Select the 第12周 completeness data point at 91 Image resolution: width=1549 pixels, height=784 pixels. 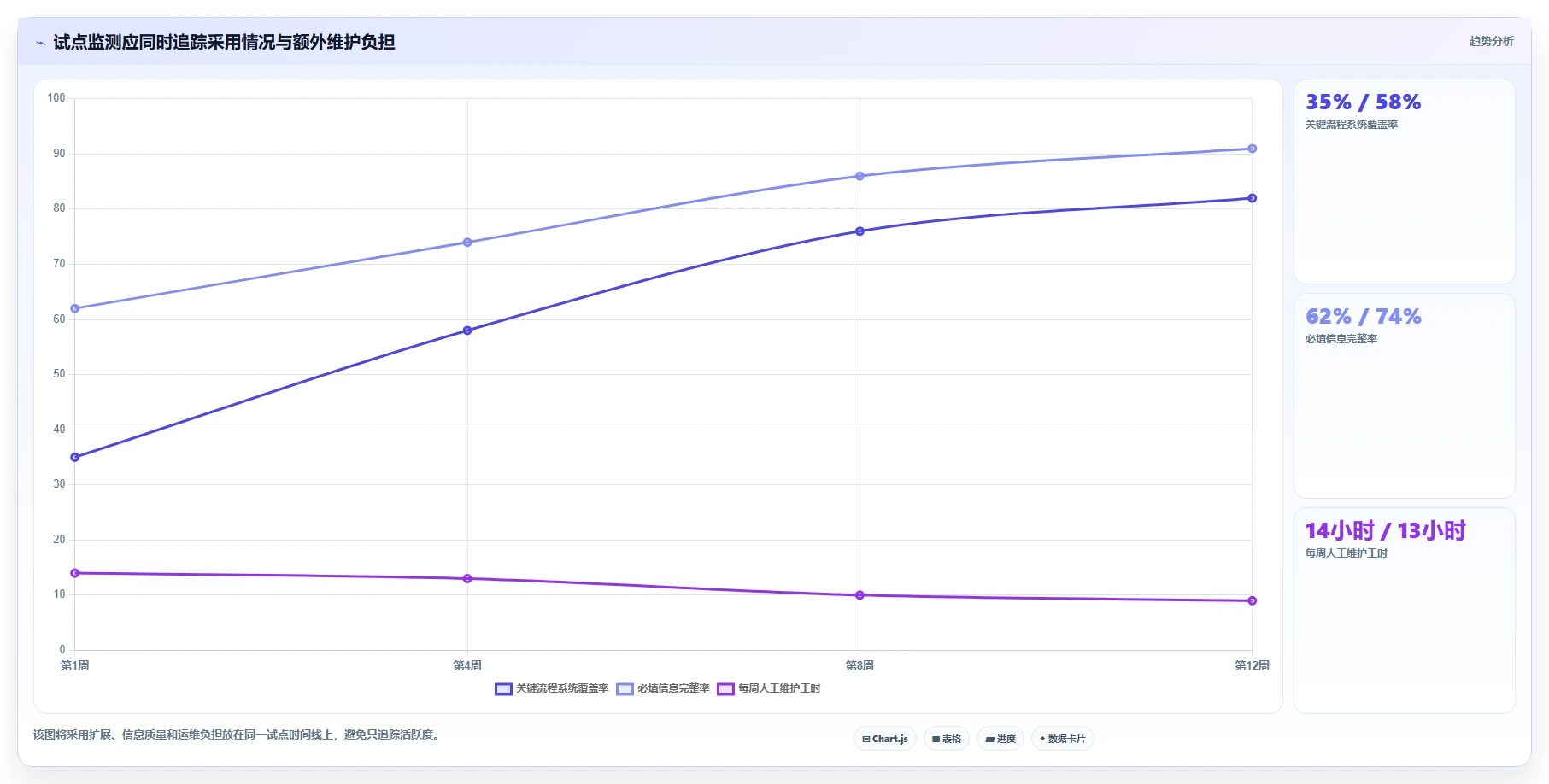1252,149
